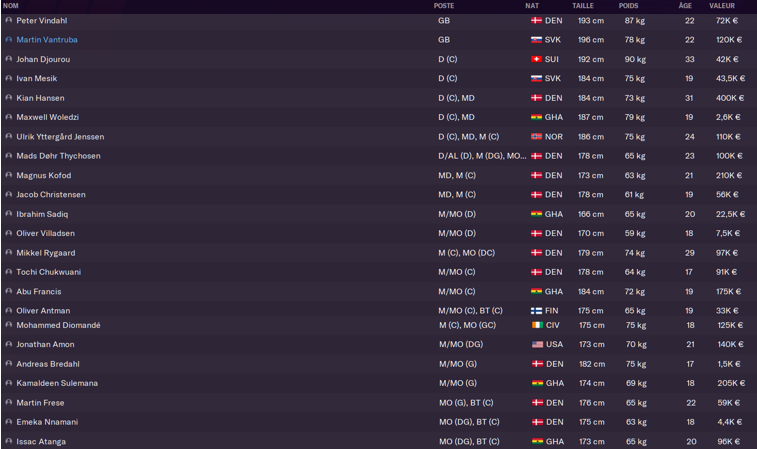Click Switzerland flag in Johan Djourou row
Image resolution: width=757 pixels, height=449 pixels.
tap(536, 59)
